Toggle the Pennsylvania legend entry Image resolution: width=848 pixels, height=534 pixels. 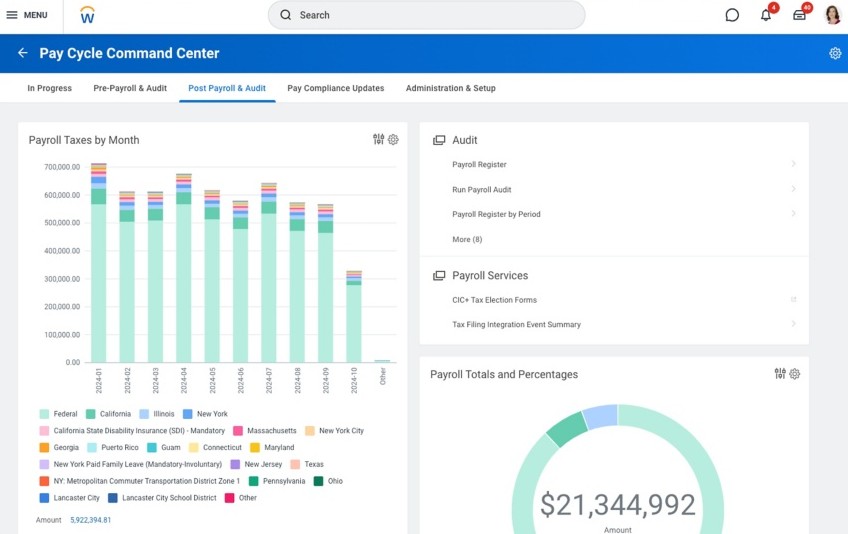tap(277, 481)
